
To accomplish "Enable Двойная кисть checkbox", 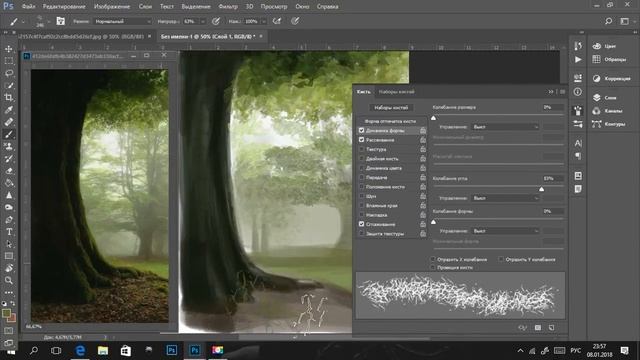I will 362,159.
